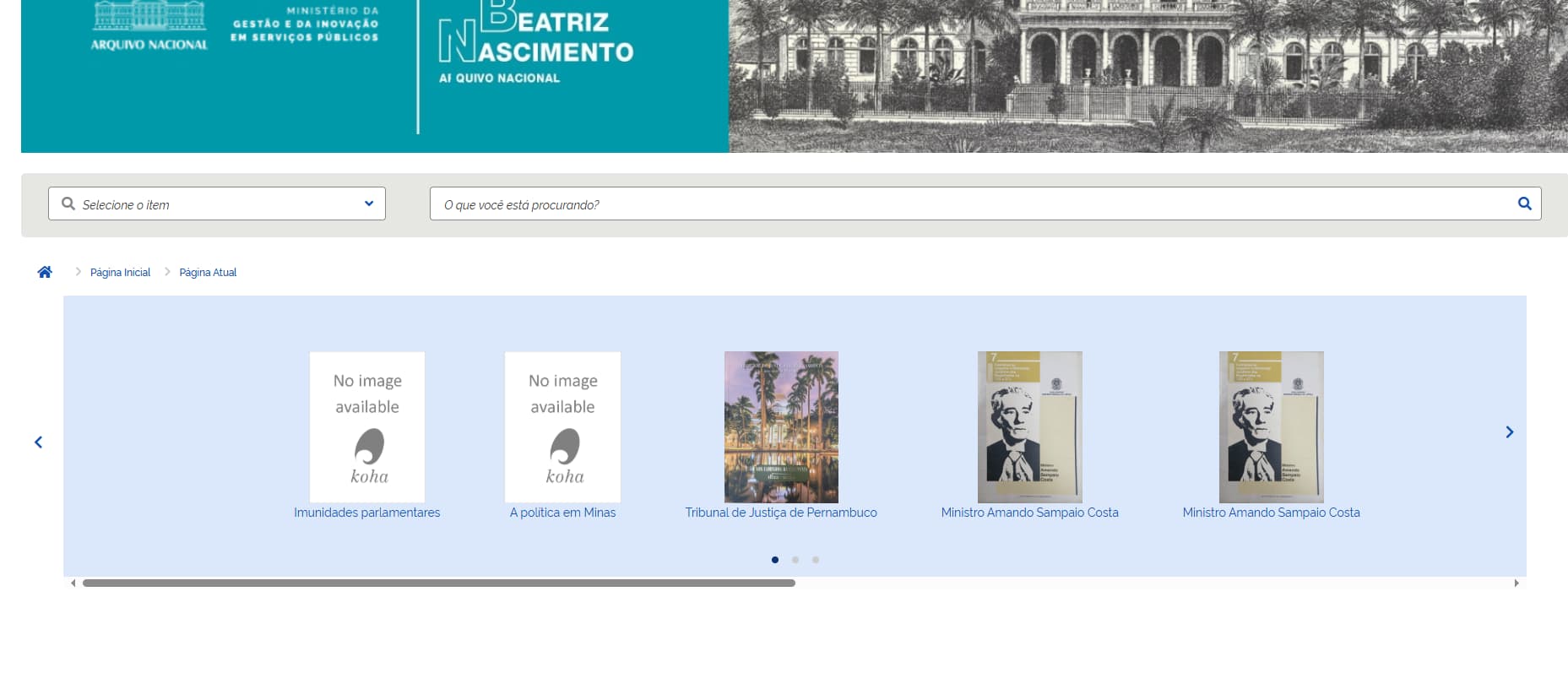The image size is (1568, 673).
Task: Click the scrollbar left arrow
Action: (73, 583)
